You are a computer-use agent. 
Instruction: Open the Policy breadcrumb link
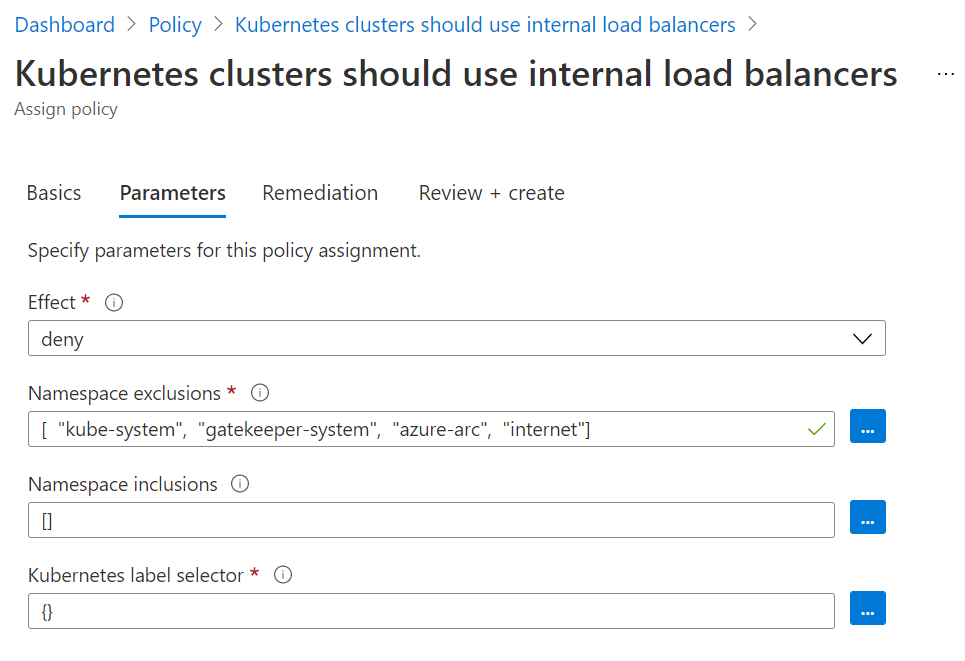175,25
